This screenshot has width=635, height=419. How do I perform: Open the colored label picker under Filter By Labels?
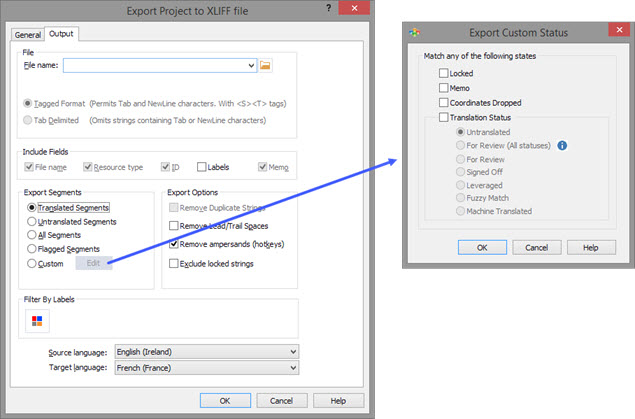(37, 321)
